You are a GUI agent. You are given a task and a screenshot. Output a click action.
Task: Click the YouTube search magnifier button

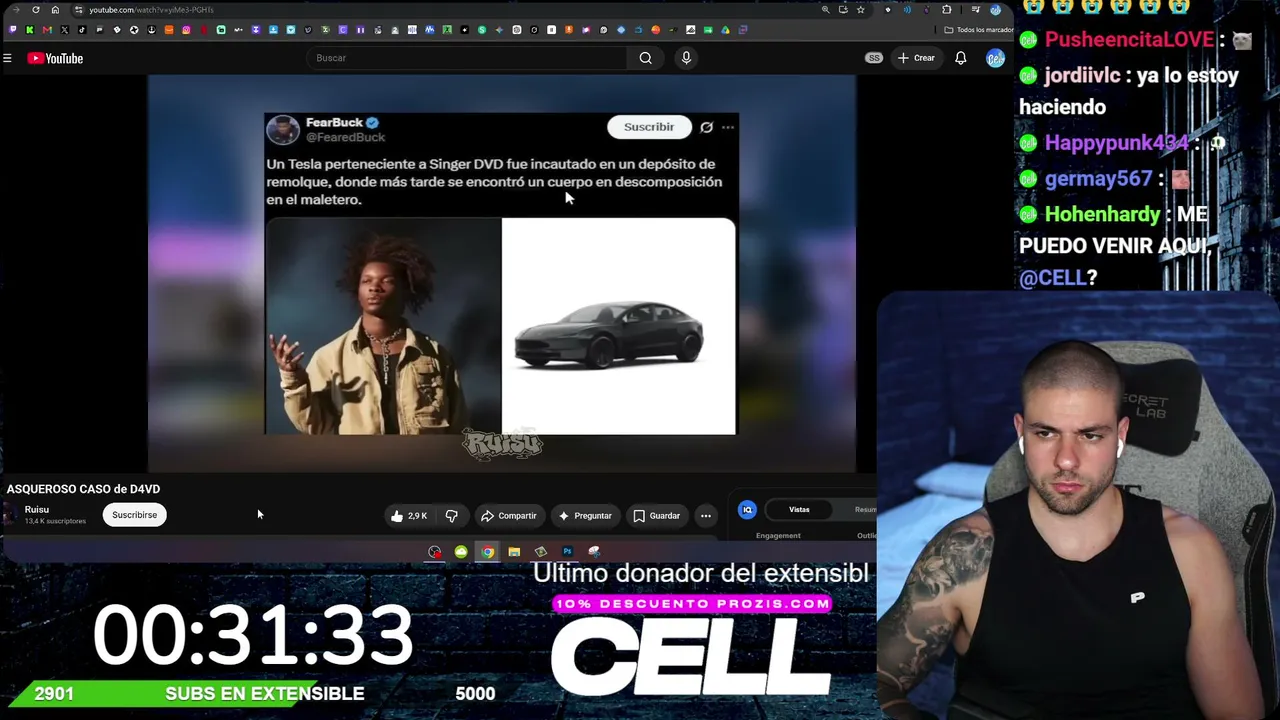[646, 58]
